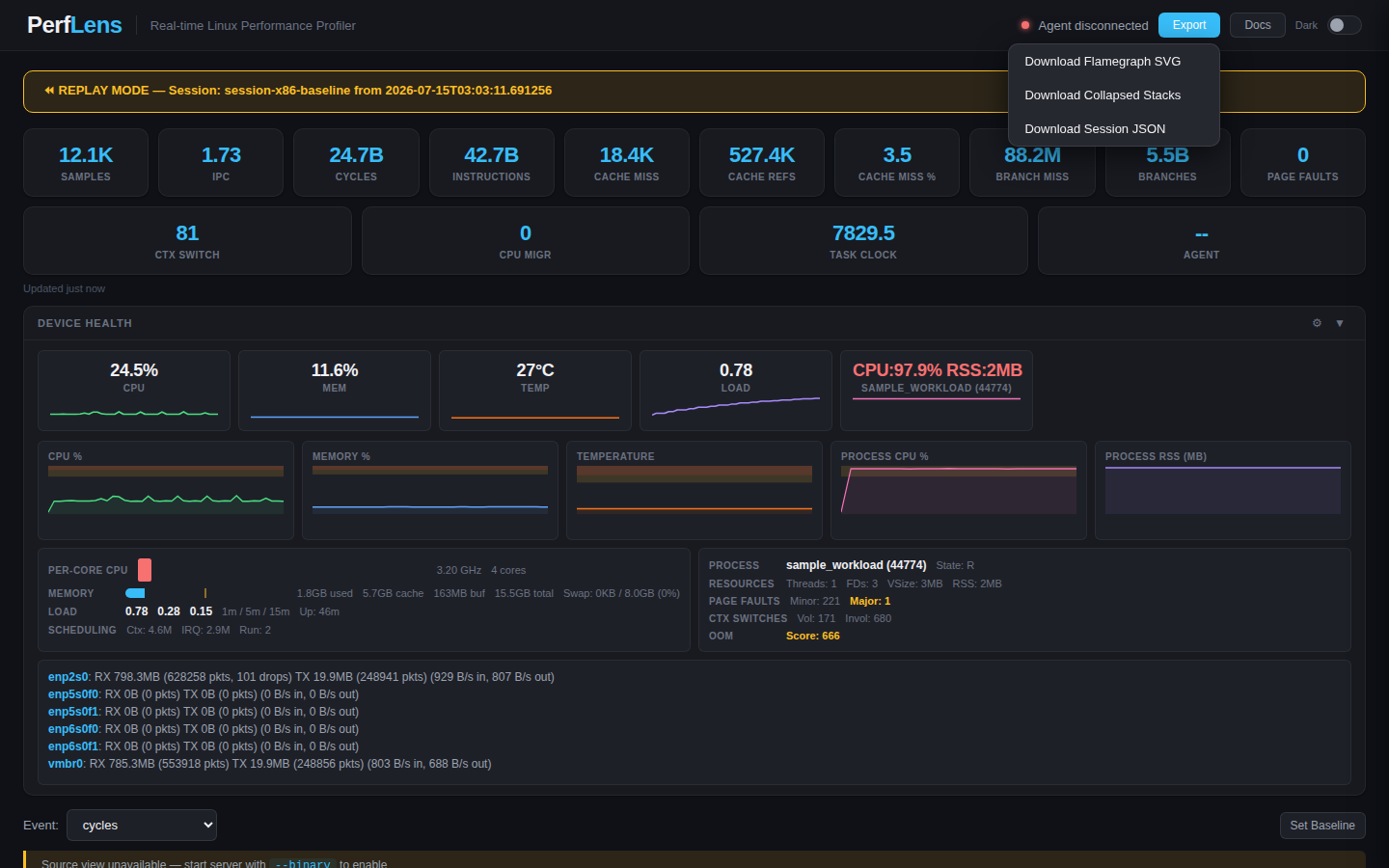Choose Download Flamegraph SVG
Screen dimensions: 1389x868
1114,62
